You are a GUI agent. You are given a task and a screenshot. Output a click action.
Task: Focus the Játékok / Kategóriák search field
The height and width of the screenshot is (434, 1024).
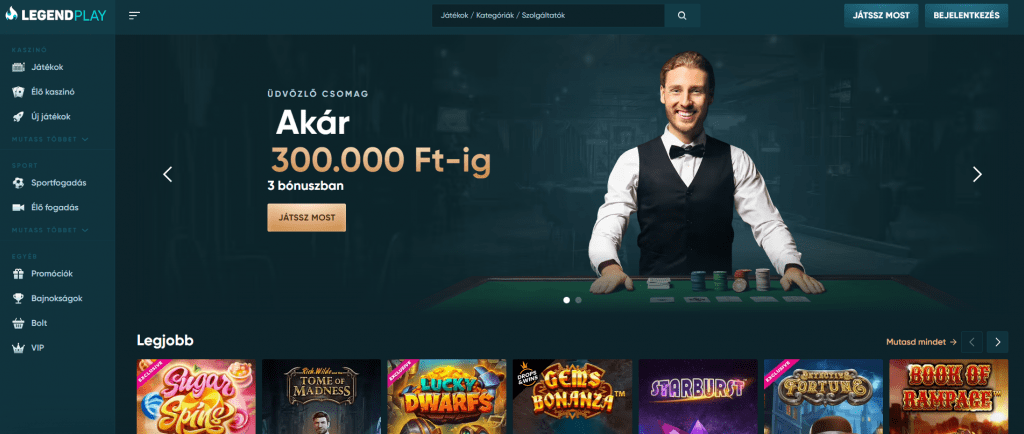548,16
